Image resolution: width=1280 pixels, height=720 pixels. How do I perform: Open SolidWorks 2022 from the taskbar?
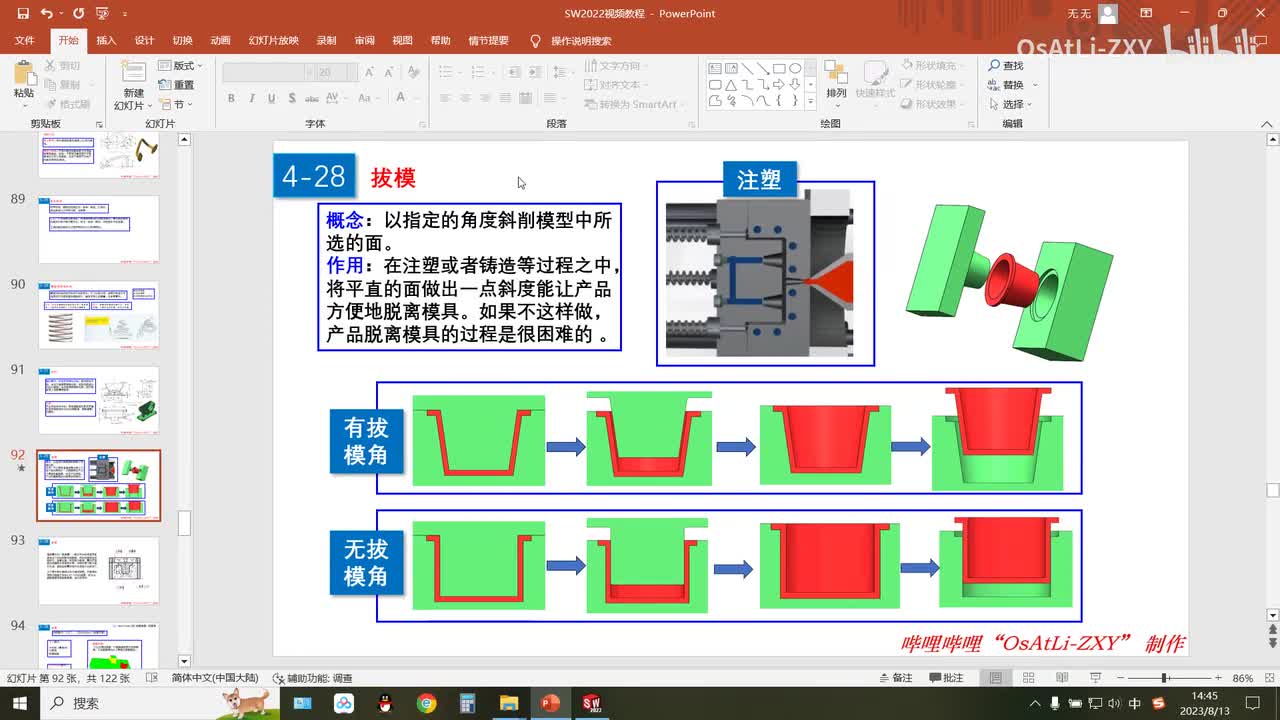coord(591,703)
